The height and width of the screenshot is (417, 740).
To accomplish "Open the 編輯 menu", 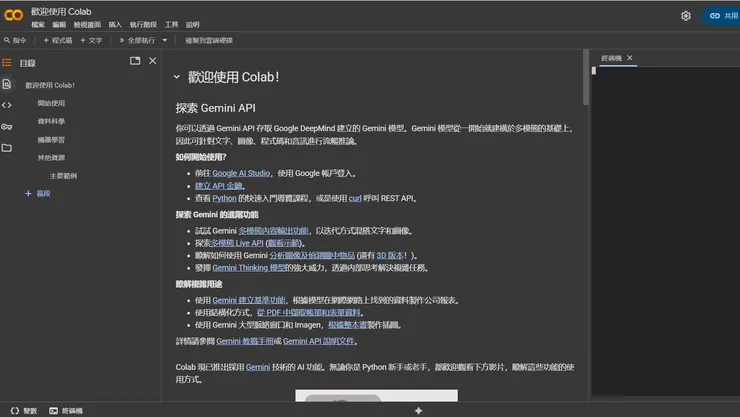I will tap(59, 25).
